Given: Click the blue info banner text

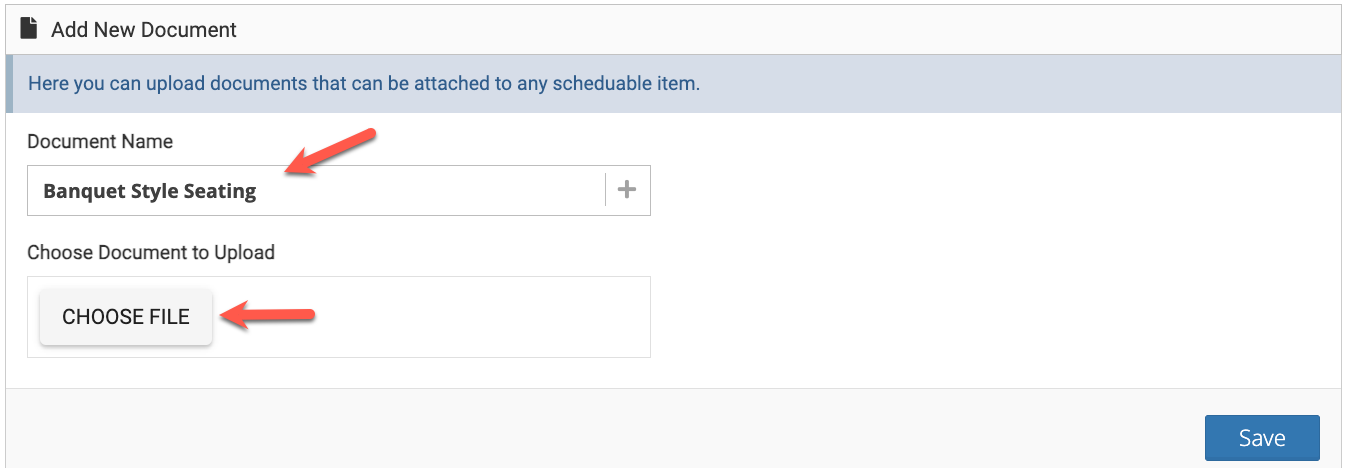Looking at the screenshot, I should (x=364, y=83).
